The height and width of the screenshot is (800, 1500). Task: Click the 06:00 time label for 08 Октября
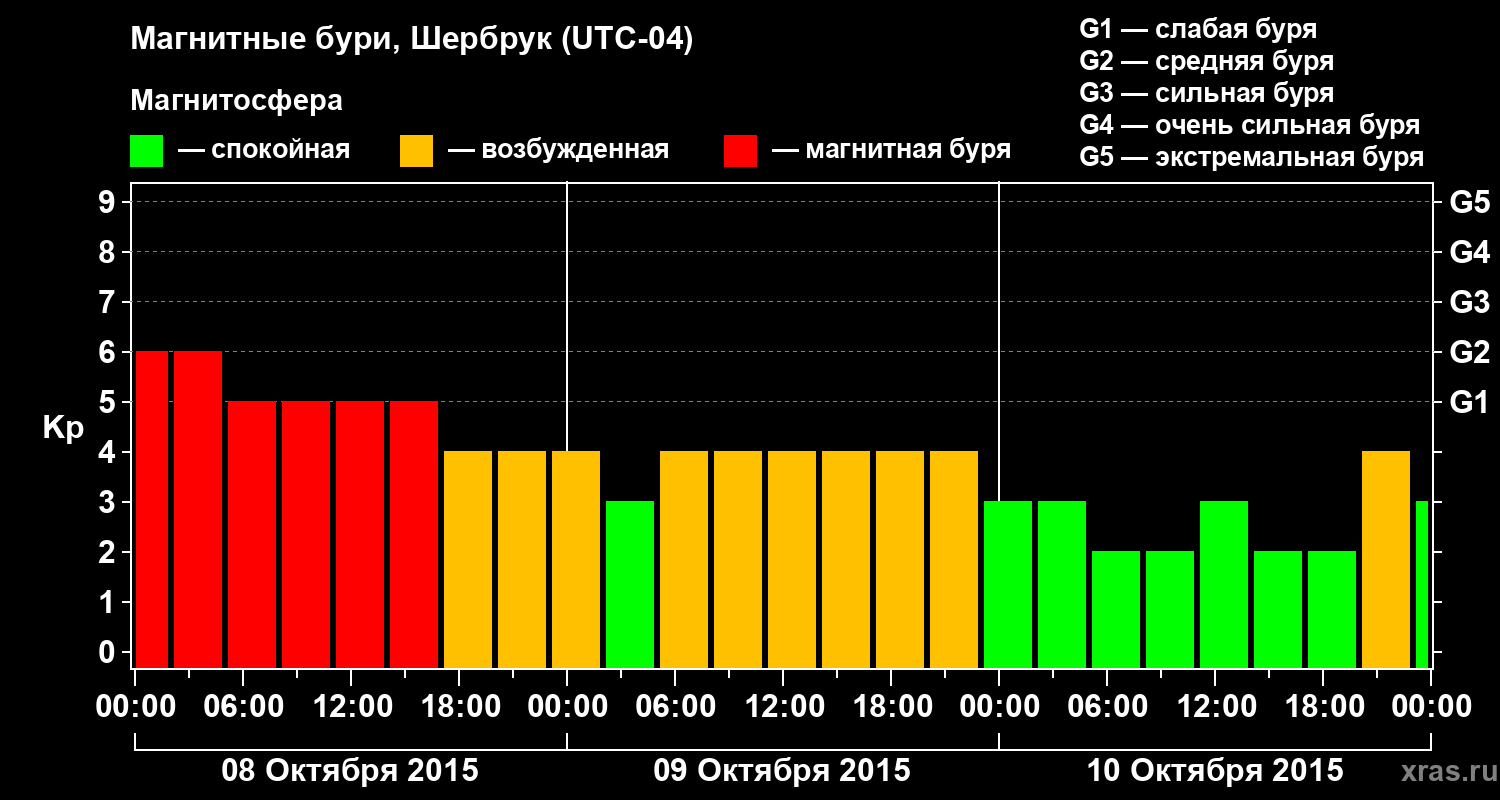coord(243,707)
